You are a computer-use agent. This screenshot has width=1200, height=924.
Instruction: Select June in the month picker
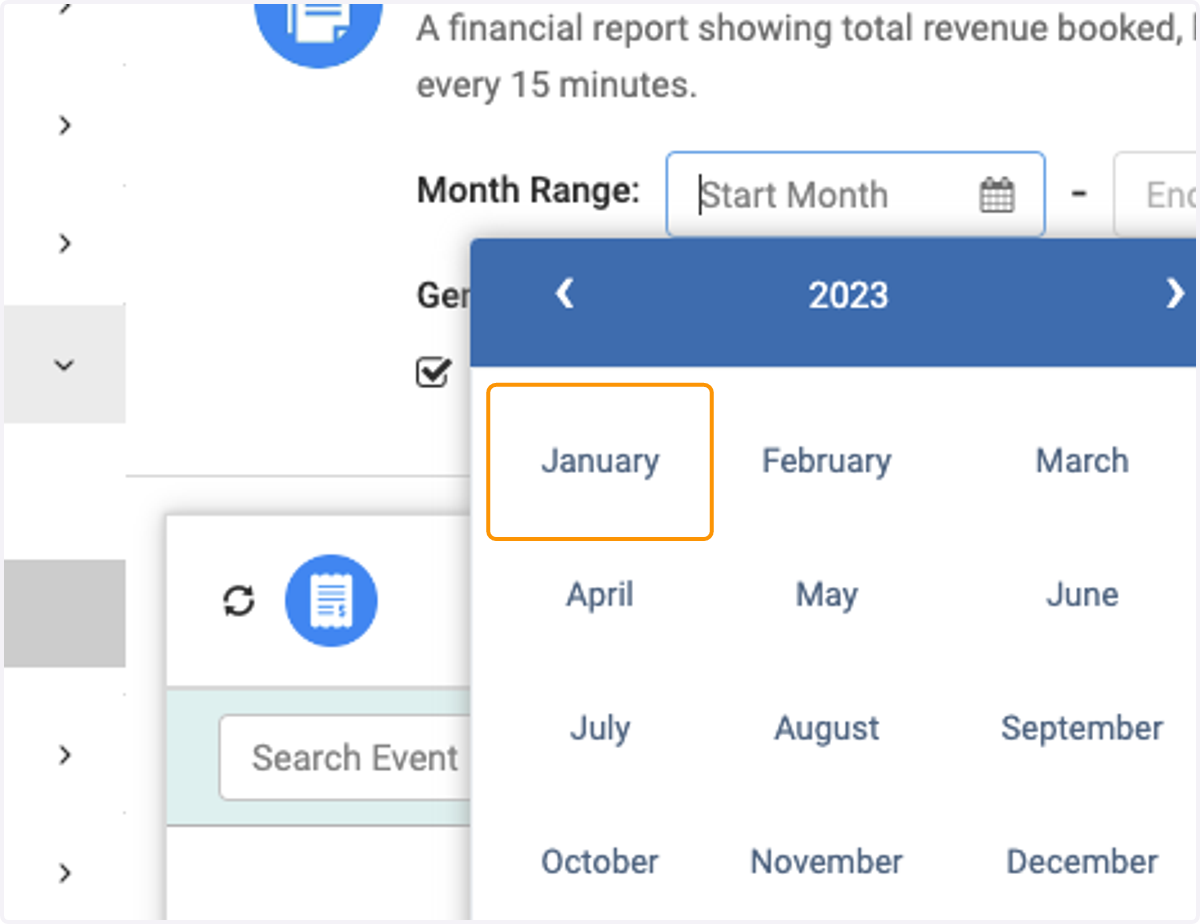pos(1082,595)
